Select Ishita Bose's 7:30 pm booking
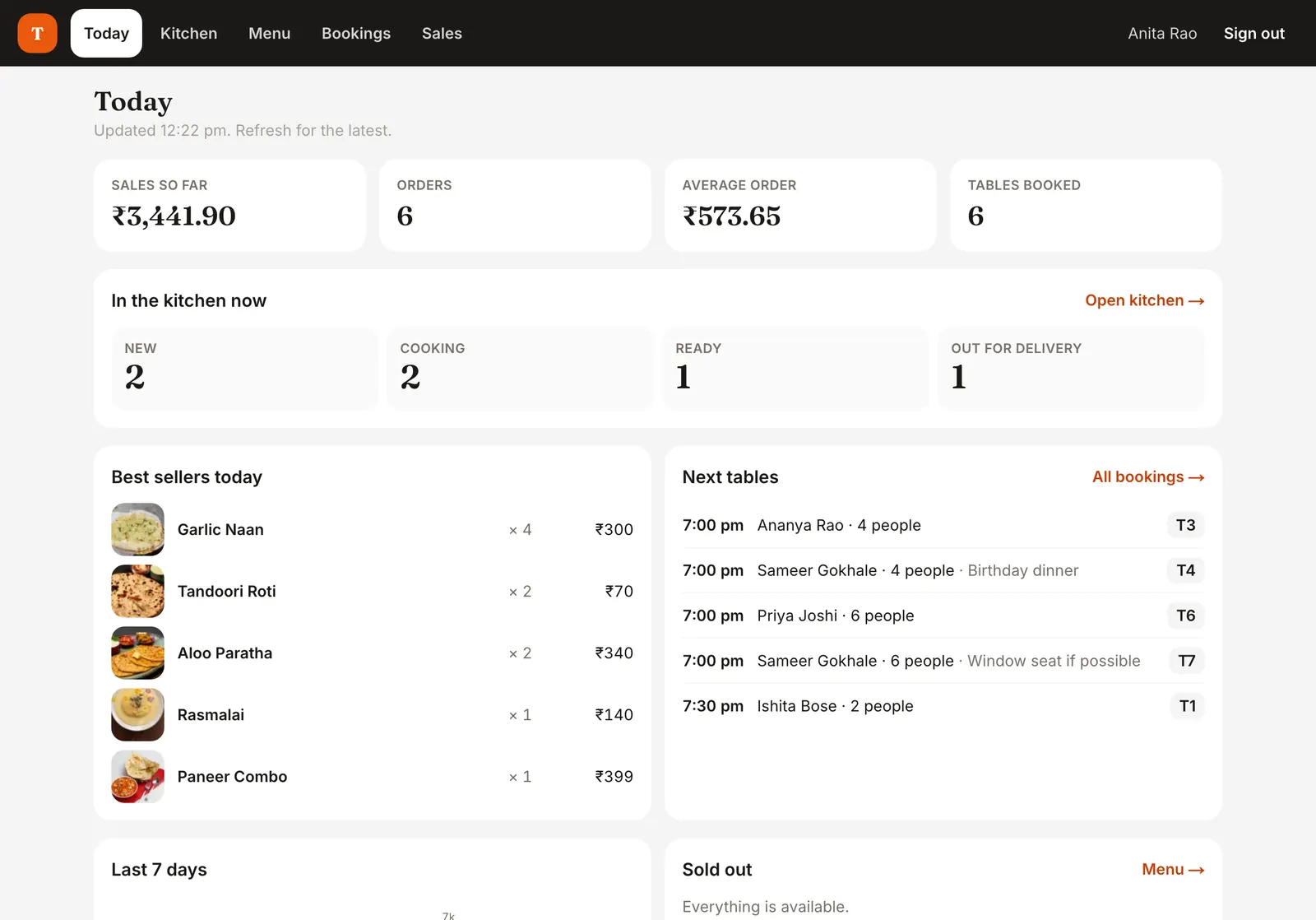This screenshot has width=1316, height=920. click(943, 706)
